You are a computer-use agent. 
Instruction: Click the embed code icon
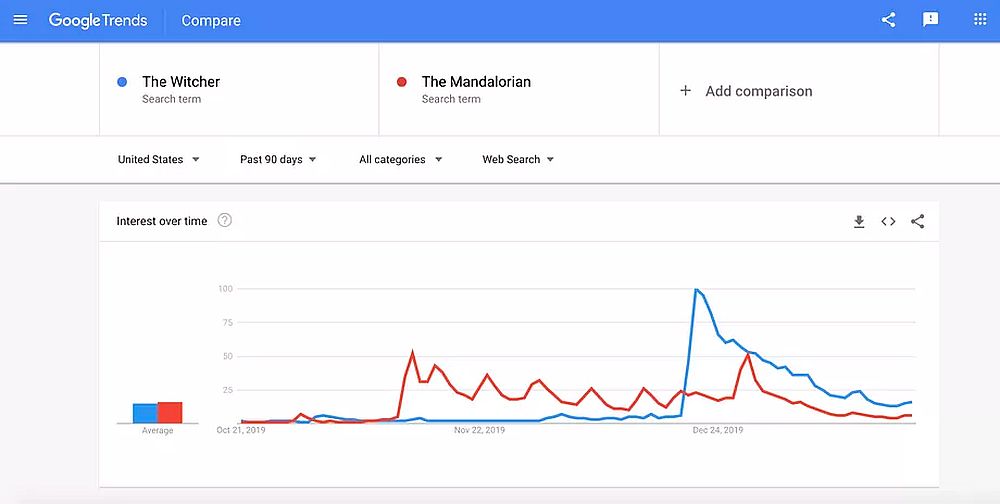(x=888, y=222)
